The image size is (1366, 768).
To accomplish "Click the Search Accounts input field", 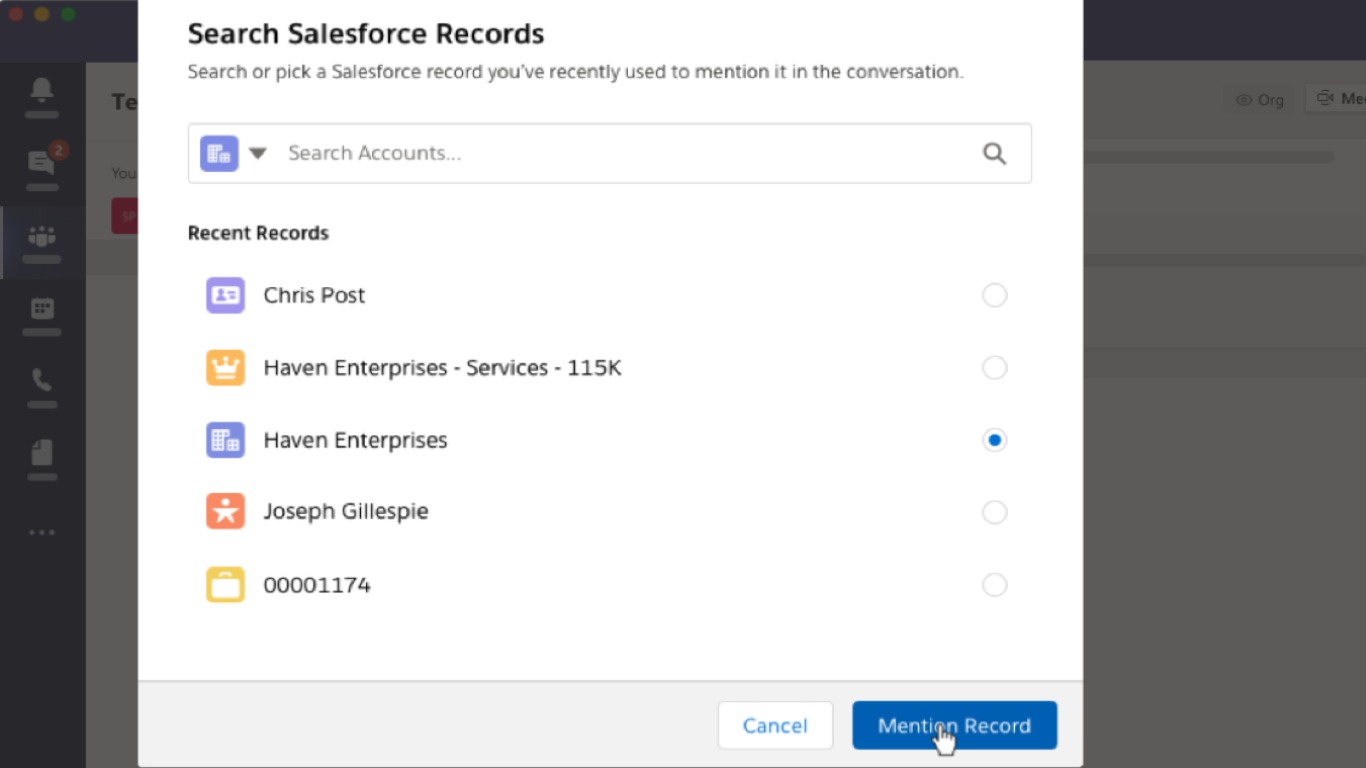I will 620,153.
